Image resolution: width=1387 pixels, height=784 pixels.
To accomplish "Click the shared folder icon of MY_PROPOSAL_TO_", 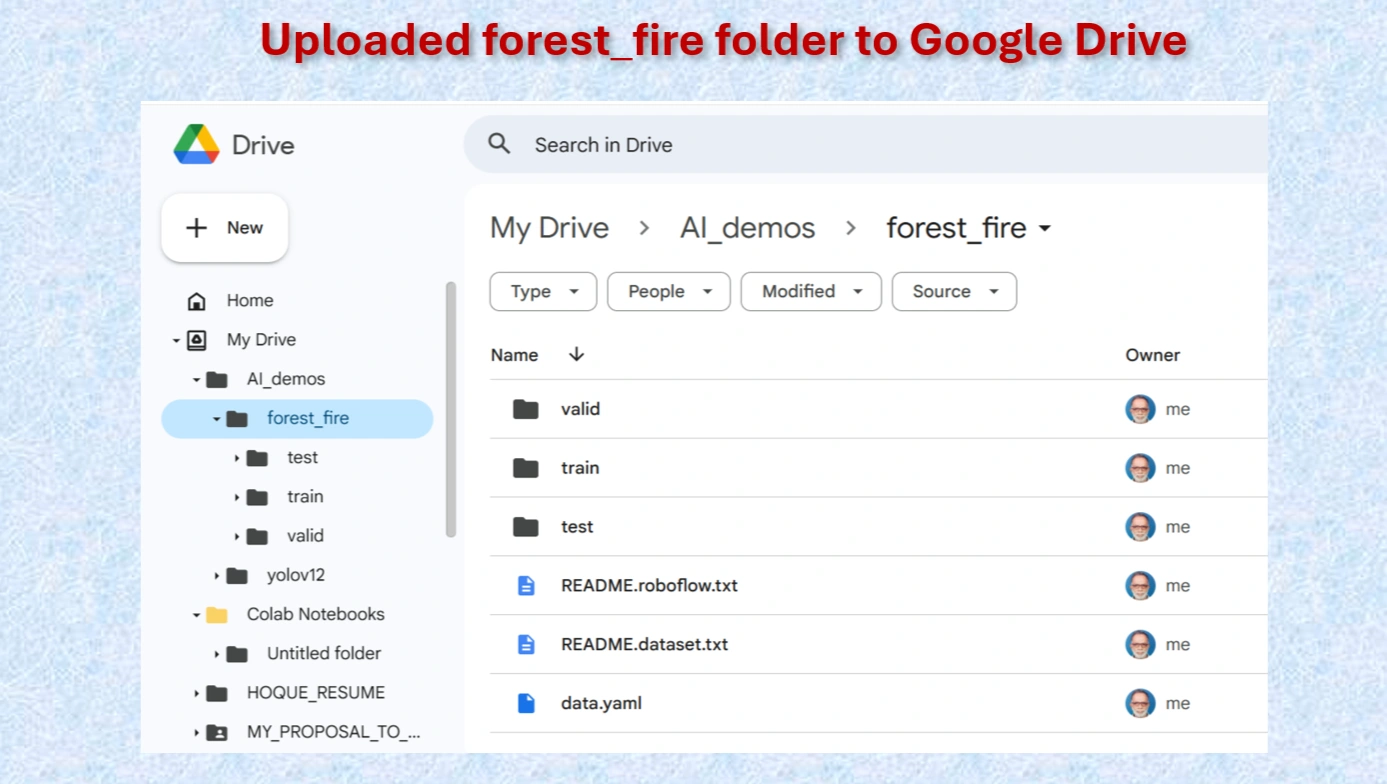I will [x=217, y=732].
